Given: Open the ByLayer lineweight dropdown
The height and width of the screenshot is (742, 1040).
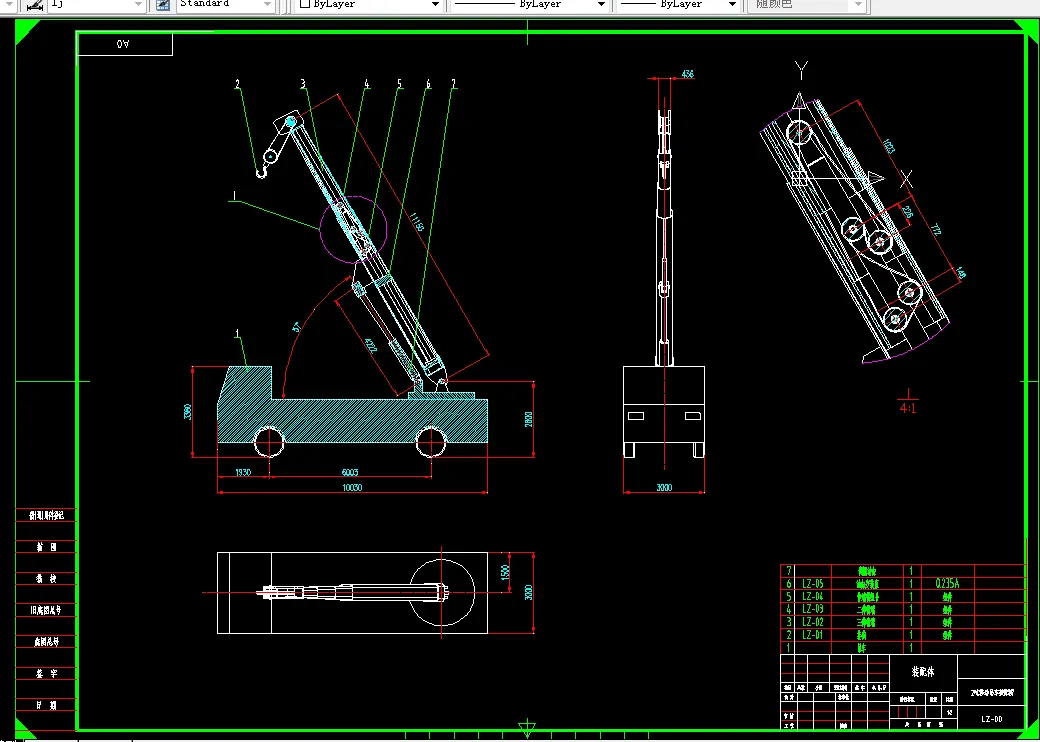Looking at the screenshot, I should coord(732,4).
